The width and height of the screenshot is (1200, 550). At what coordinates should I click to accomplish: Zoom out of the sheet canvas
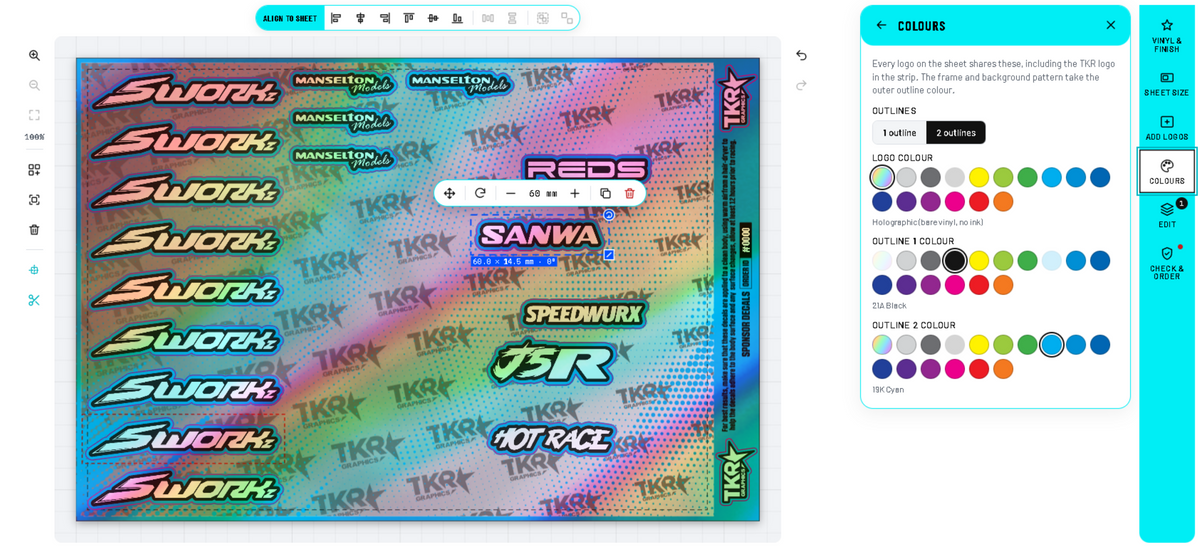tap(34, 85)
